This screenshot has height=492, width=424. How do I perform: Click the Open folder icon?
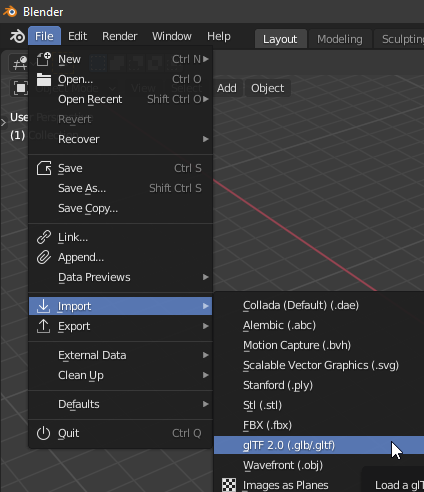point(44,79)
